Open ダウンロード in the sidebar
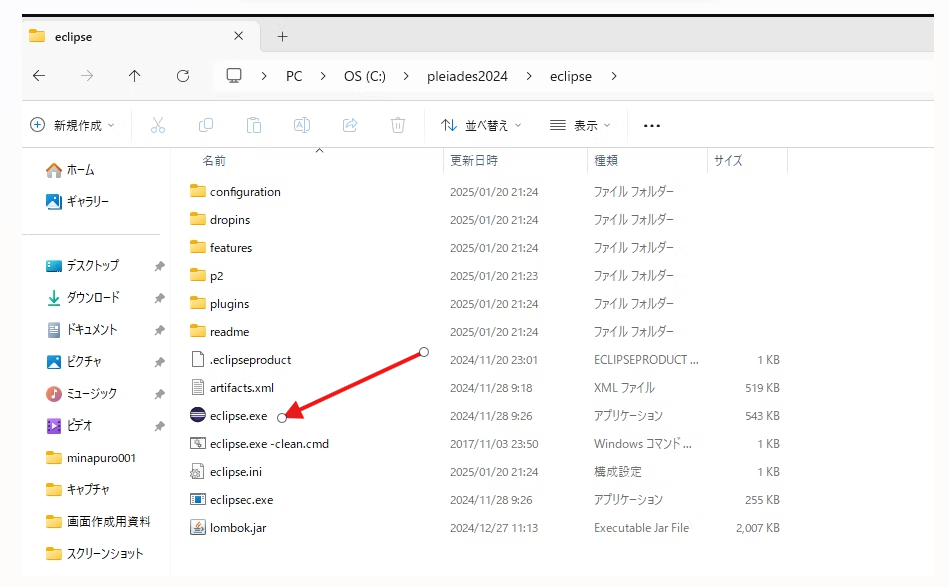The image size is (949, 587). [83, 298]
